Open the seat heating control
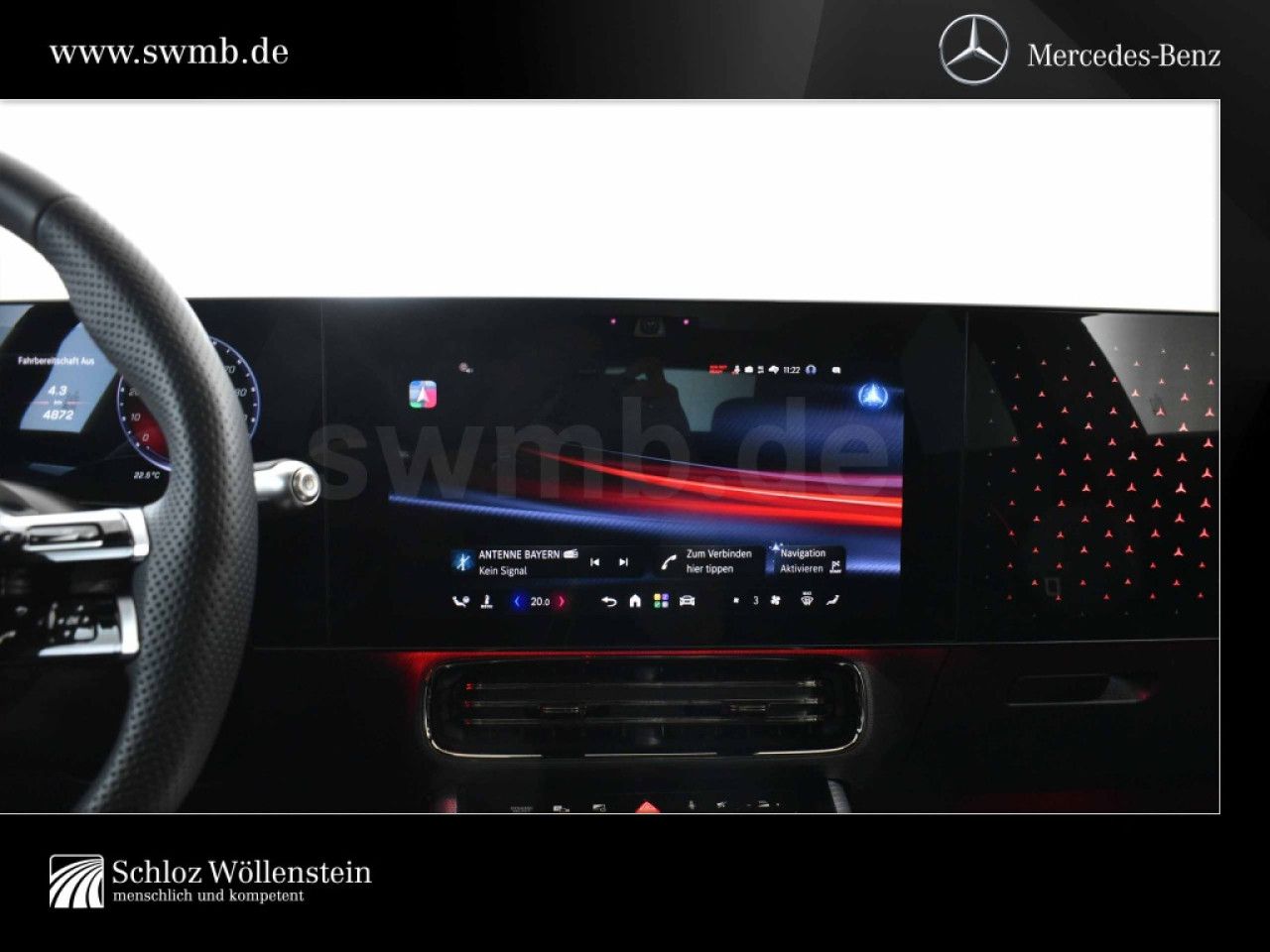 click(x=834, y=600)
